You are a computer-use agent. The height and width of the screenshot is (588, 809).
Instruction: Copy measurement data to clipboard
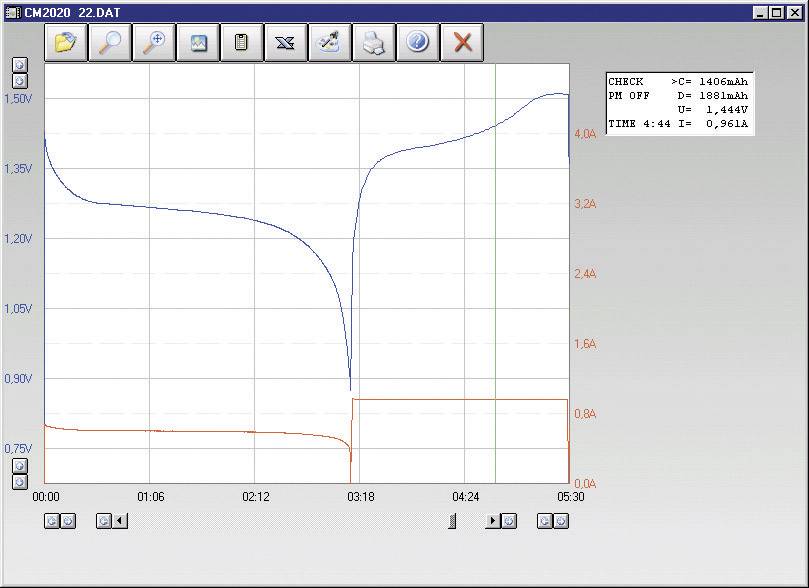pyautogui.click(x=242, y=41)
